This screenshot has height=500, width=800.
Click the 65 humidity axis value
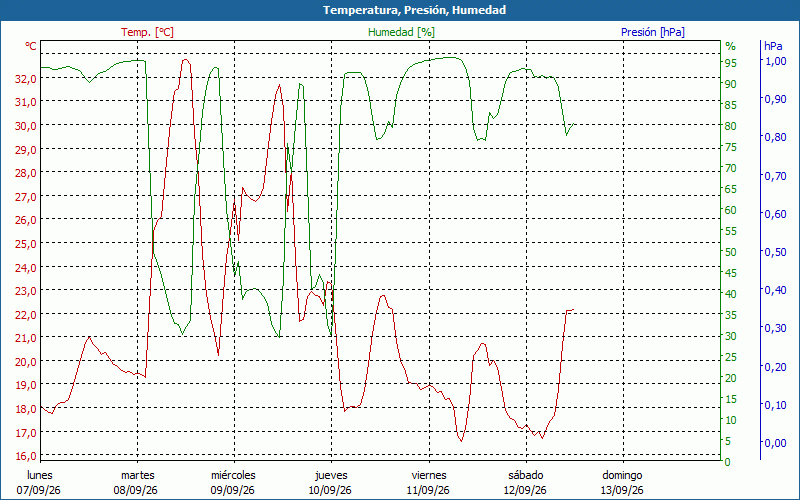pyautogui.click(x=731, y=189)
